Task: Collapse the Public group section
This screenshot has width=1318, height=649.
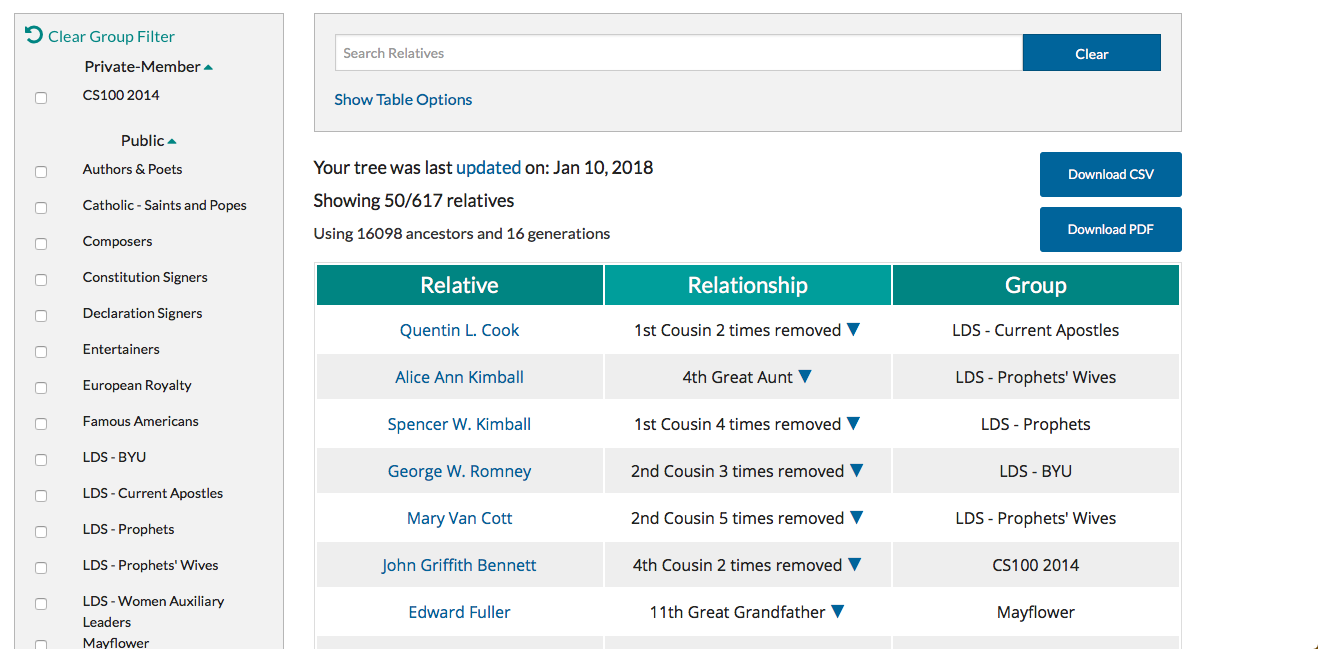Action: click(172, 142)
